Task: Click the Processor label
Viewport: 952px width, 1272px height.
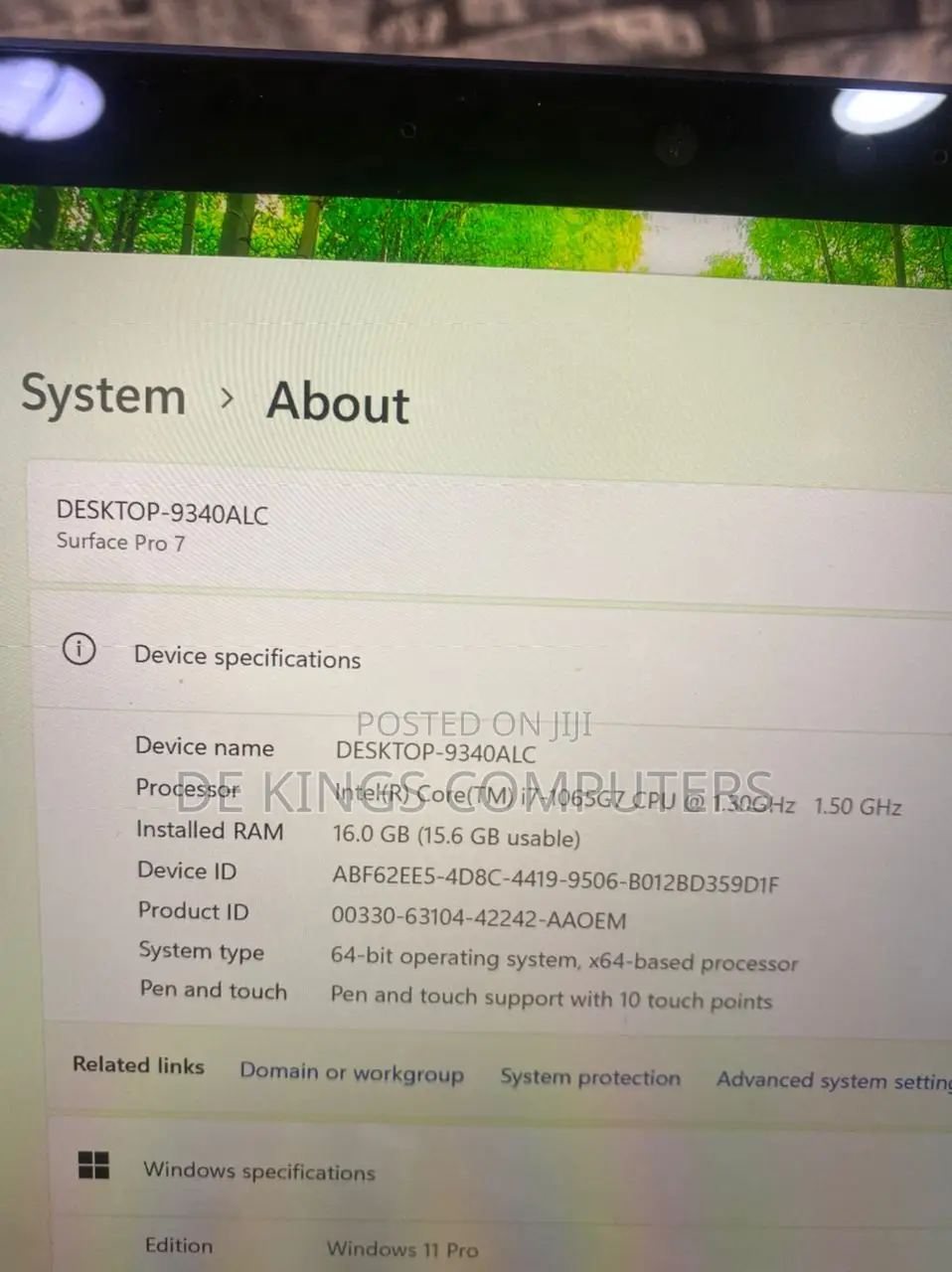Action: tap(188, 789)
